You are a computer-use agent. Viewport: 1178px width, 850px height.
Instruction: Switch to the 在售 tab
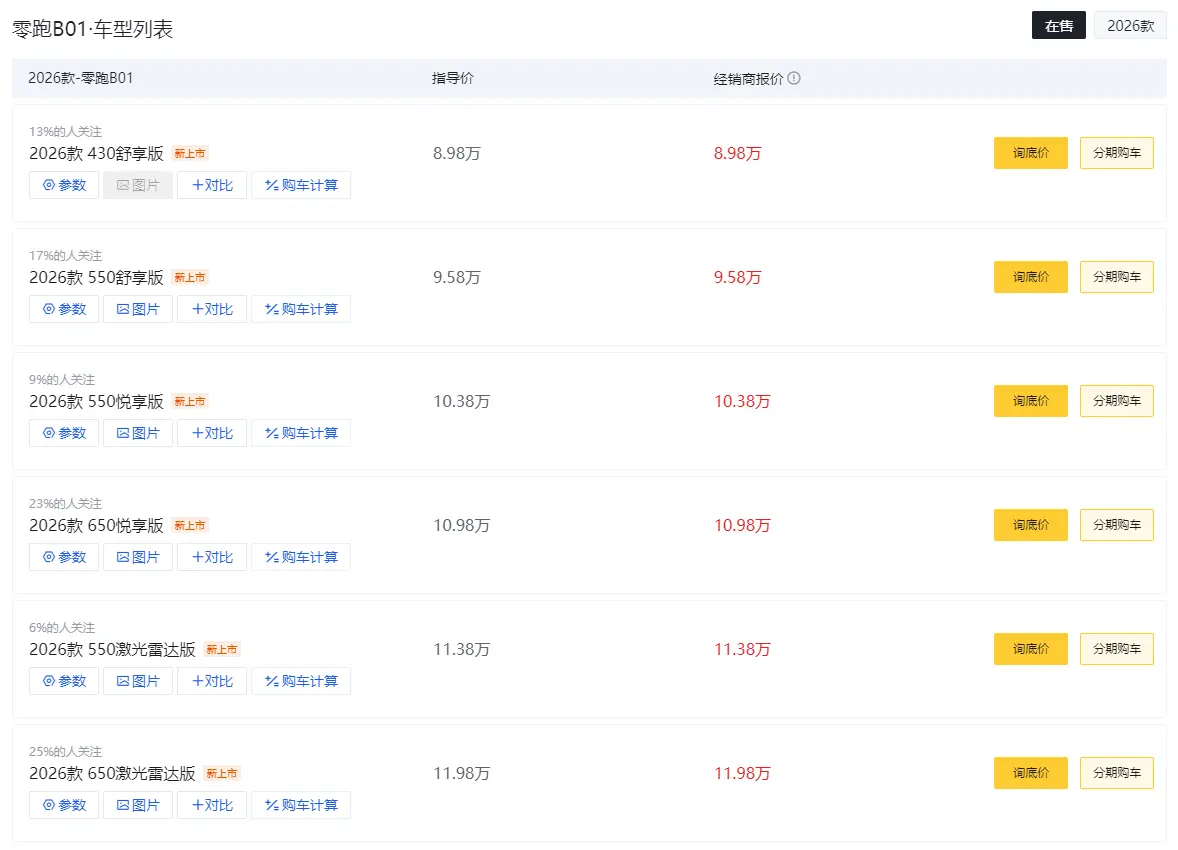point(1058,25)
